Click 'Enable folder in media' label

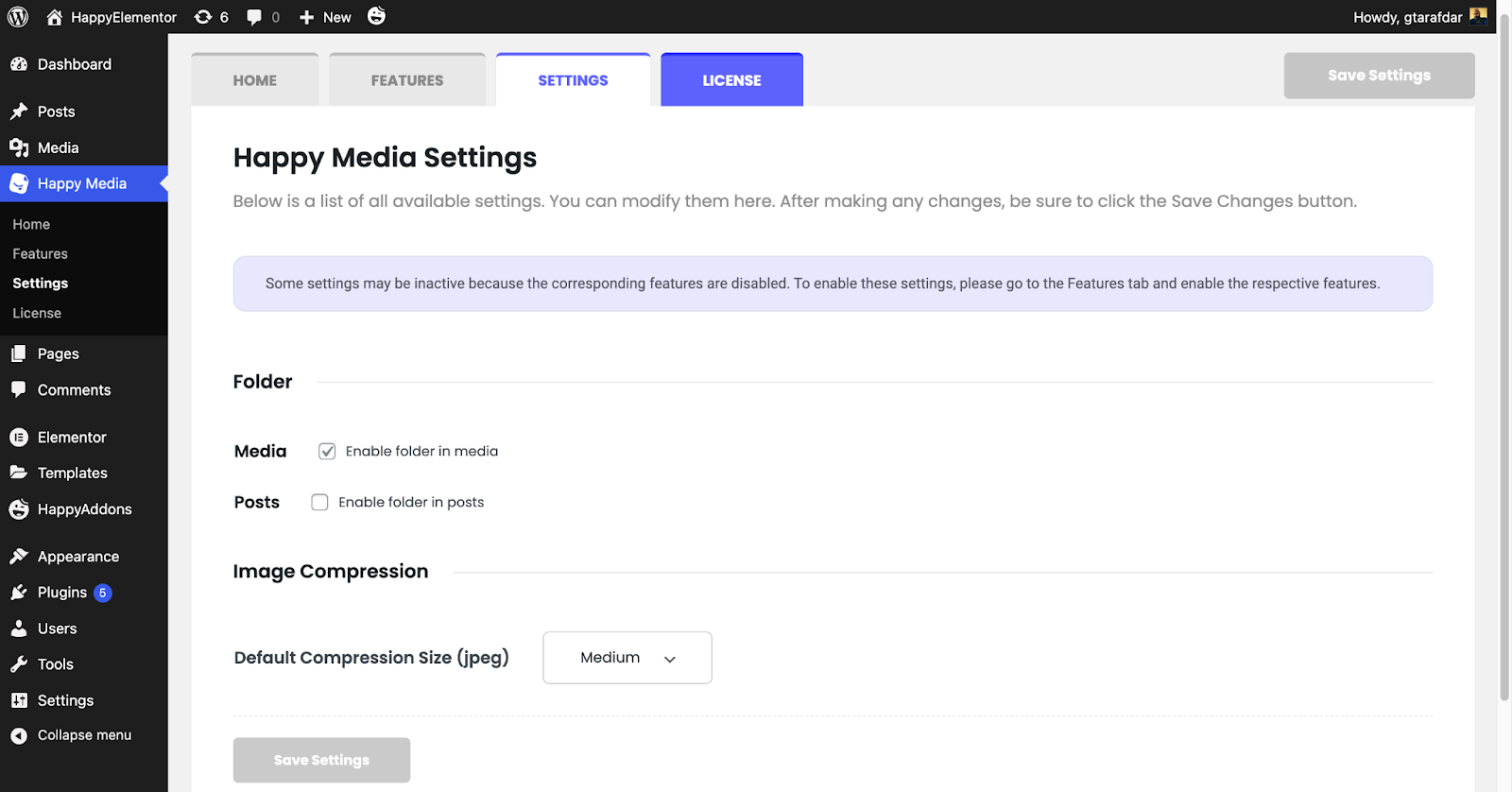tap(421, 451)
